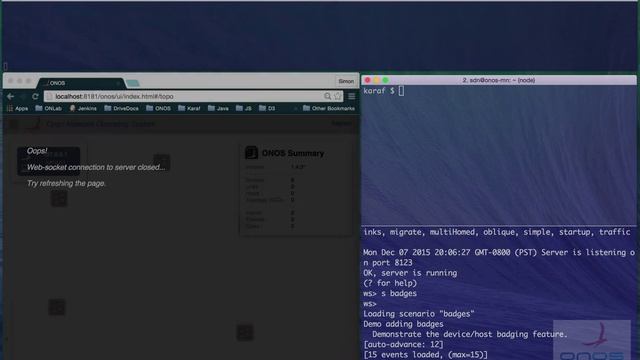Viewport: 640px width, 360px height.
Task: Open the JS bookmarks folder
Action: (x=244, y=108)
